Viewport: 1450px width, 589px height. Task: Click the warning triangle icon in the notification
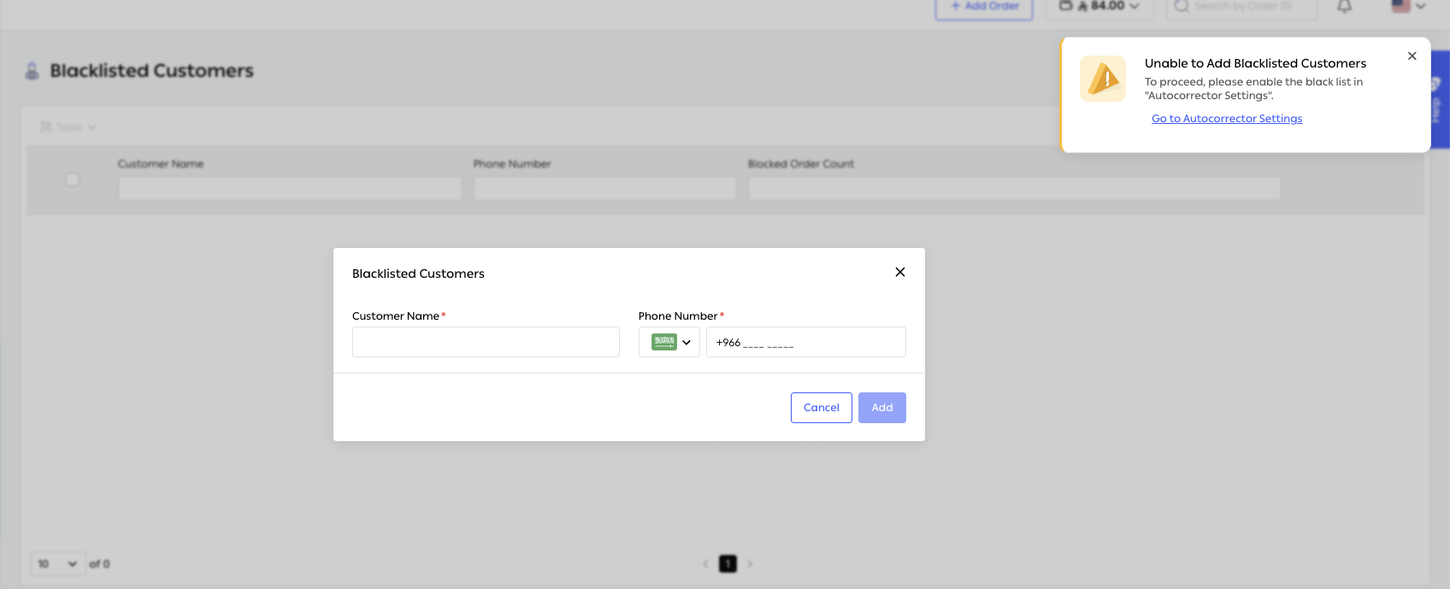pos(1103,79)
